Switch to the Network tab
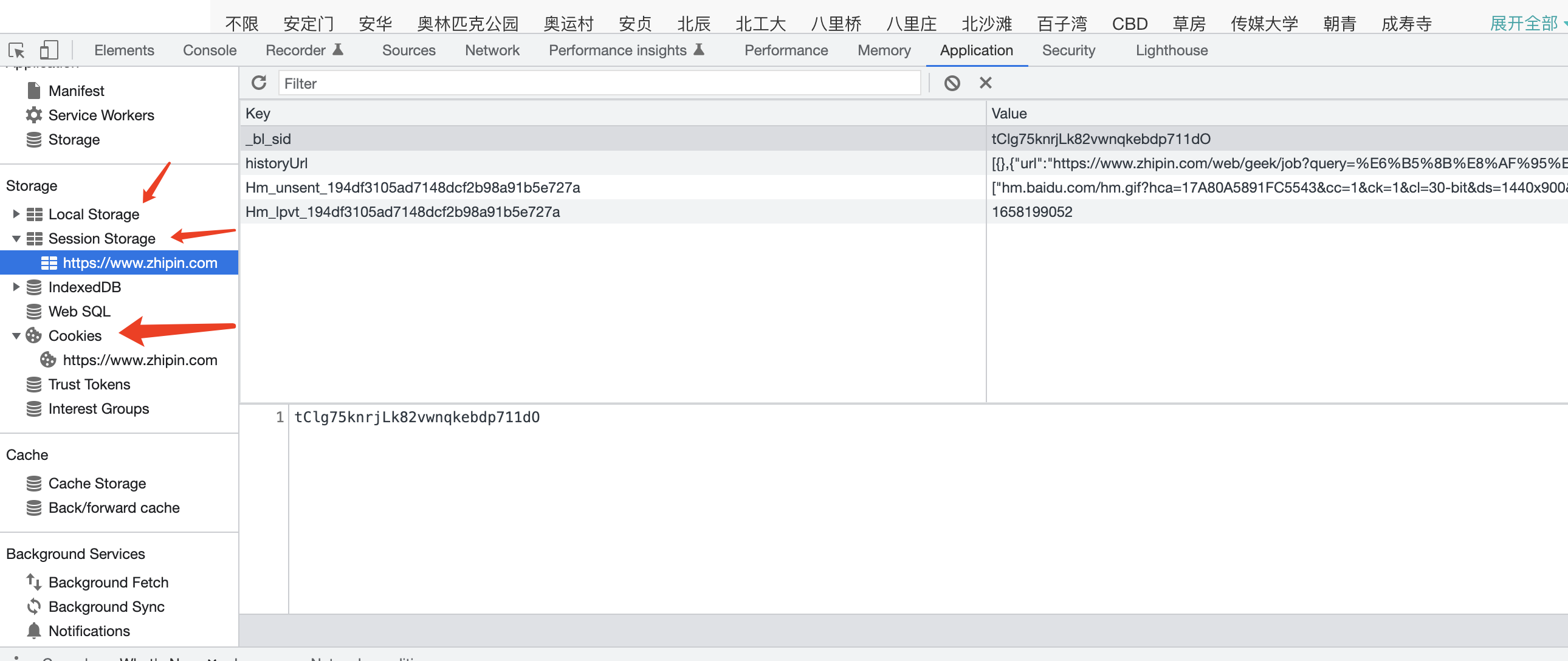This screenshot has height=661, width=1568. coord(492,50)
